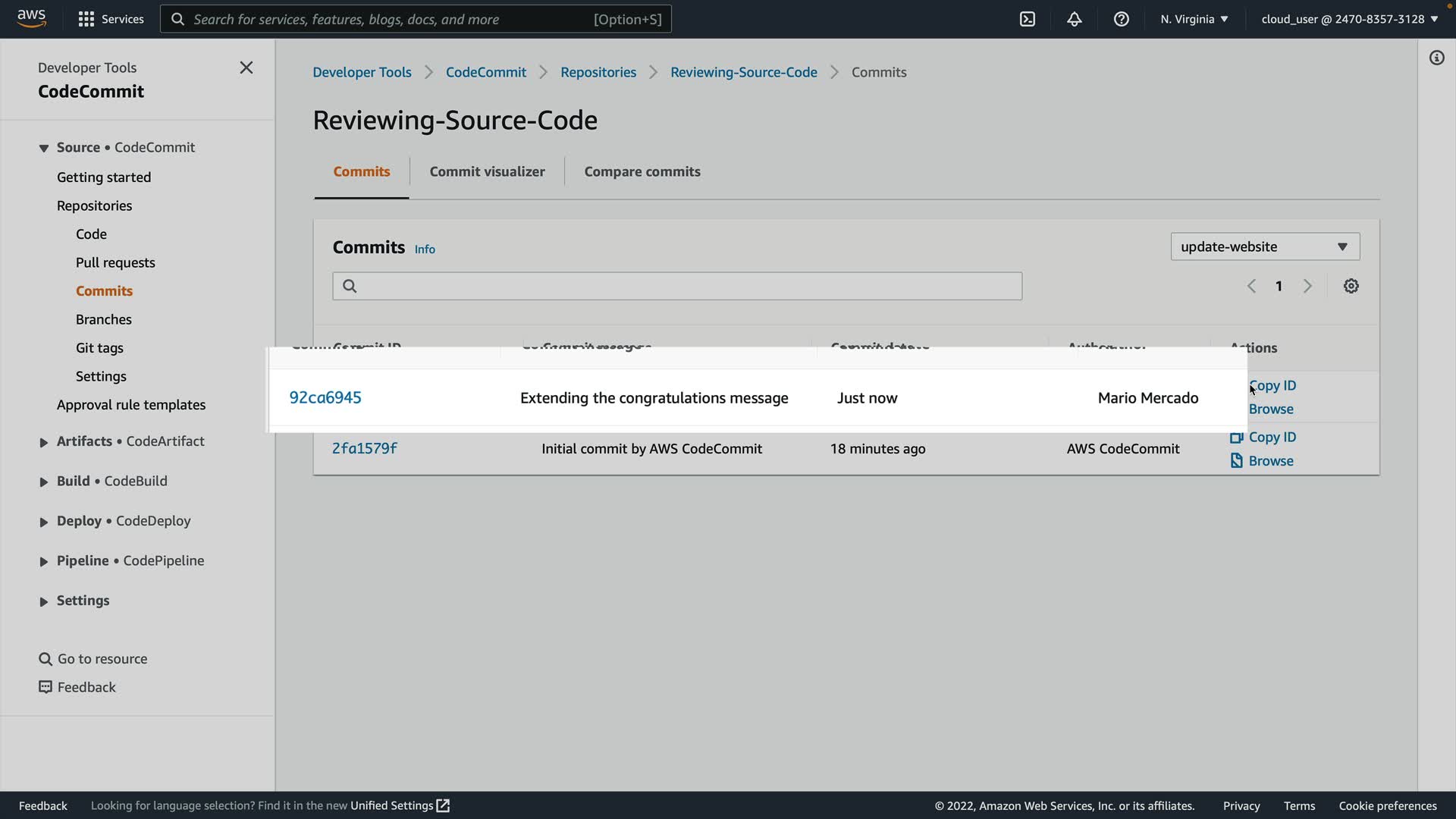Click the info panel icon at right edge
The width and height of the screenshot is (1456, 819).
click(x=1436, y=58)
